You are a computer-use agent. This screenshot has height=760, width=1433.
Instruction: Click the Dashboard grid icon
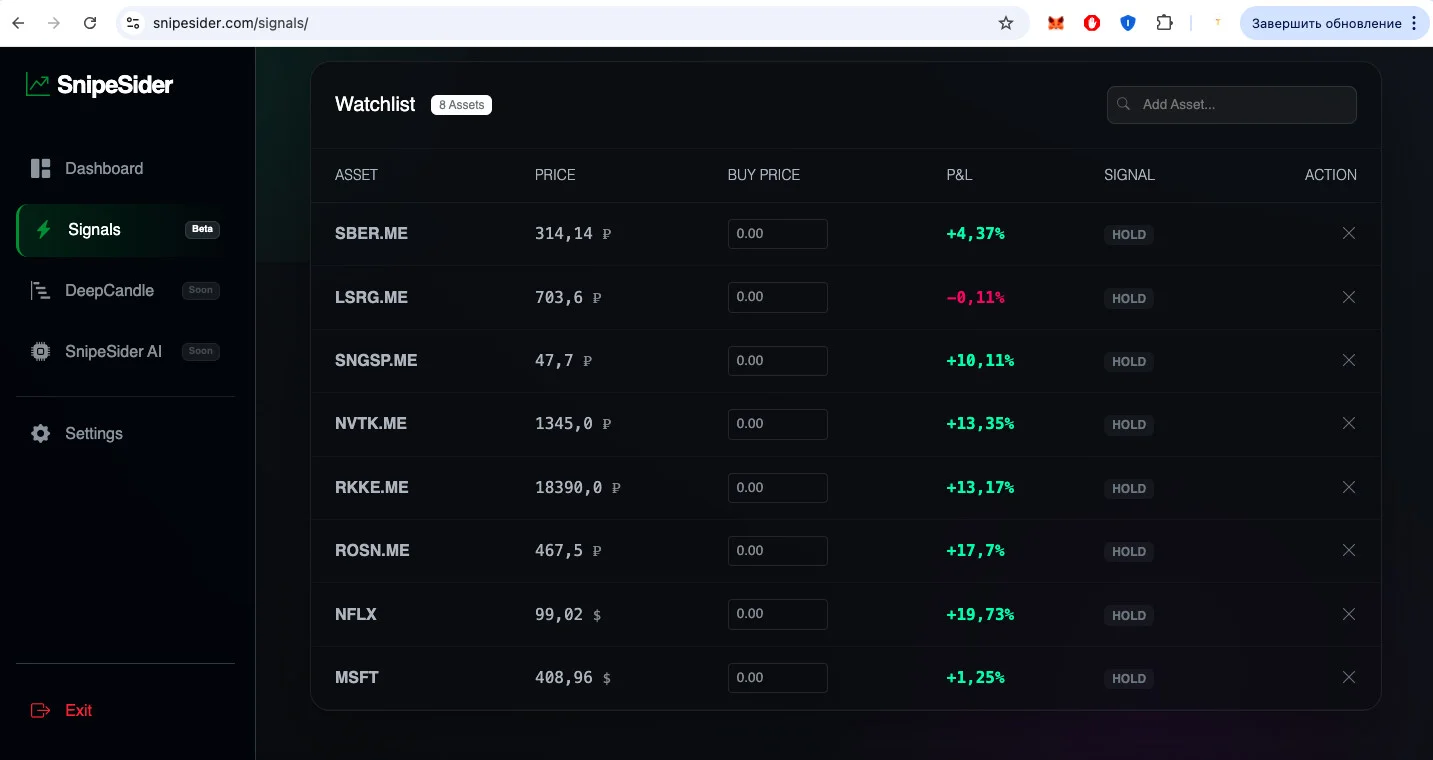click(x=41, y=168)
